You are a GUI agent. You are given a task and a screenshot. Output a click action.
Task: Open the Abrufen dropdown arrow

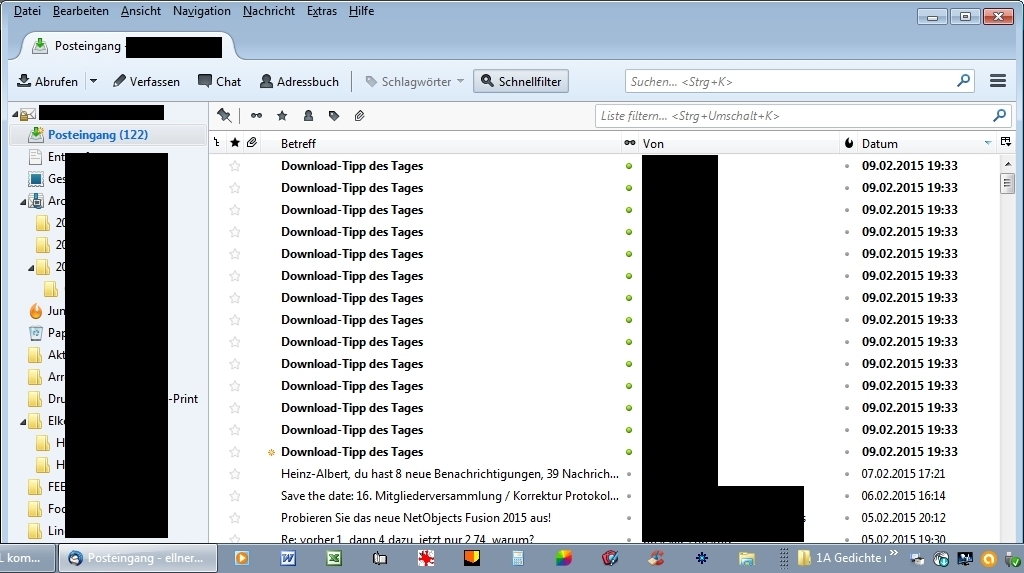(x=93, y=81)
